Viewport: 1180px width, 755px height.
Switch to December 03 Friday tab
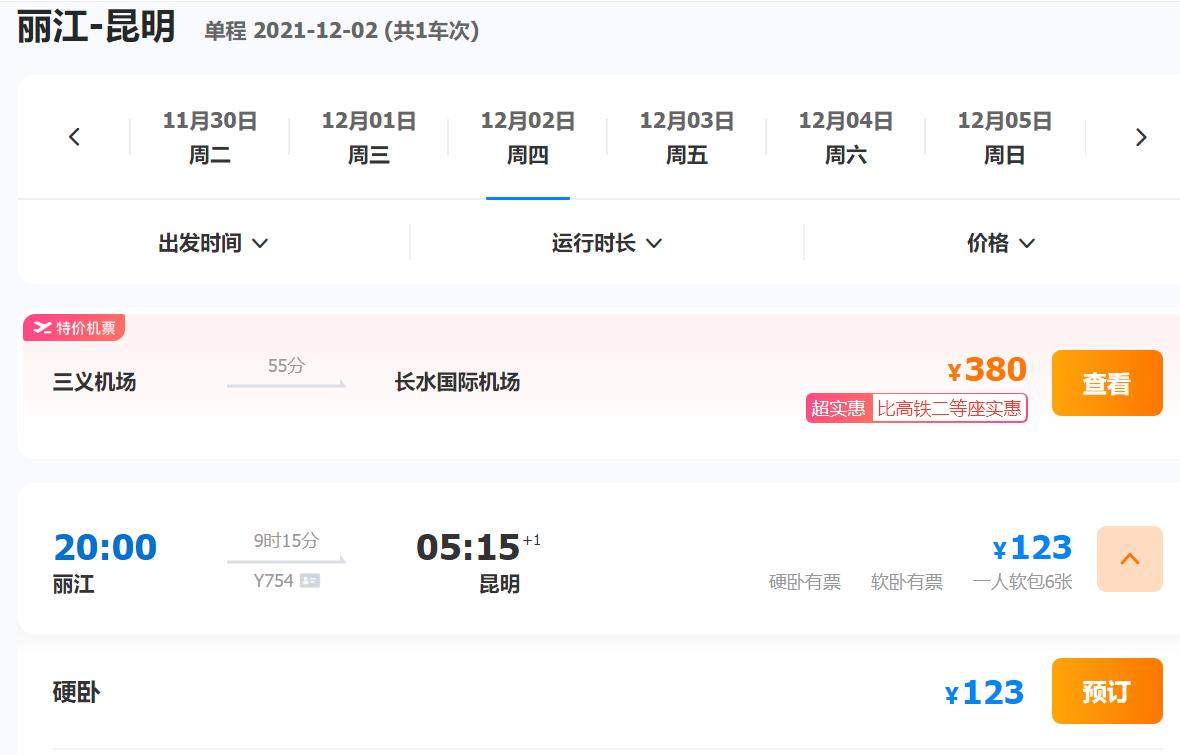click(687, 137)
